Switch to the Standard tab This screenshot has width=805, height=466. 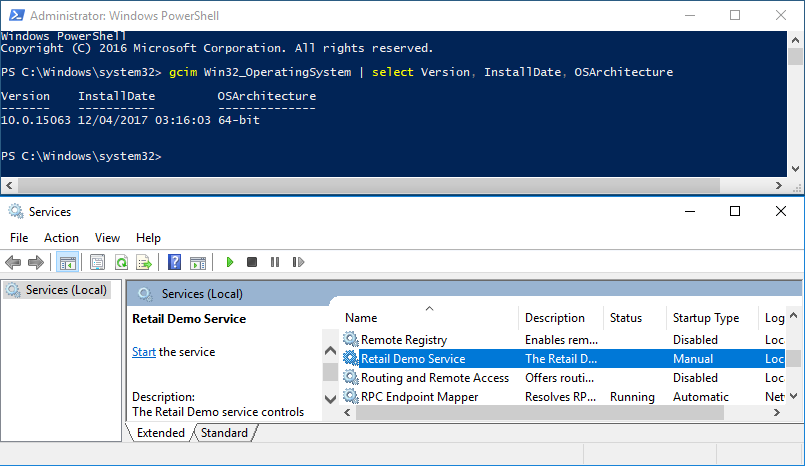pyautogui.click(x=224, y=433)
